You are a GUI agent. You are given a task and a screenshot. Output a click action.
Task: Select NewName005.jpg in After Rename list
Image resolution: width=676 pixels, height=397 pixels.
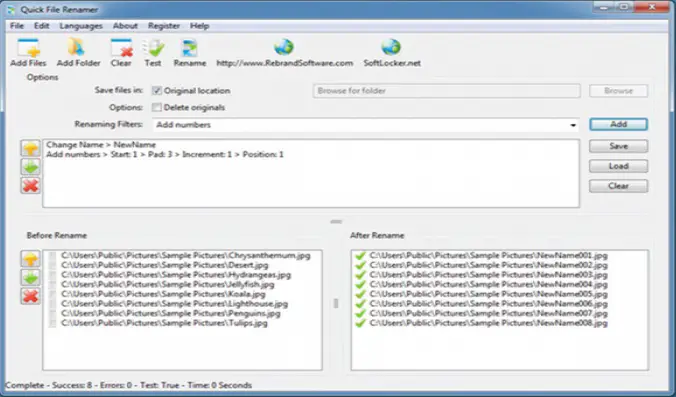(x=488, y=294)
